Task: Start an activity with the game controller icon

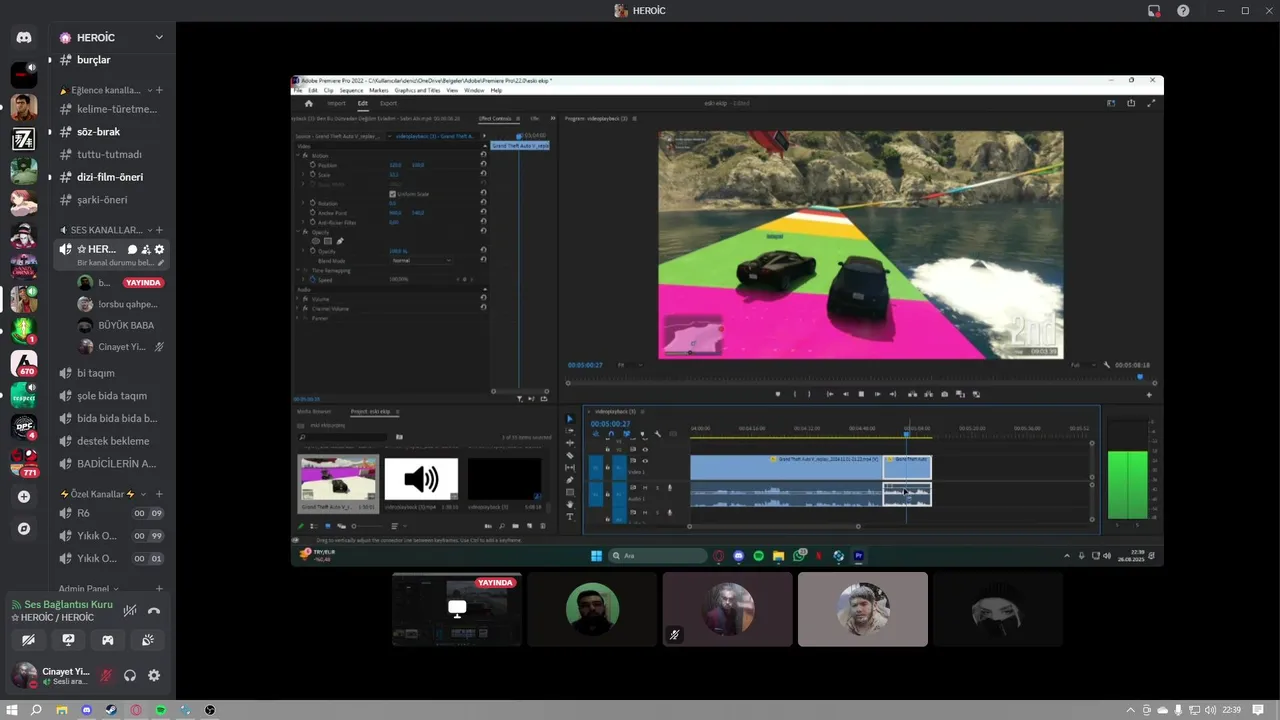Action: click(108, 640)
